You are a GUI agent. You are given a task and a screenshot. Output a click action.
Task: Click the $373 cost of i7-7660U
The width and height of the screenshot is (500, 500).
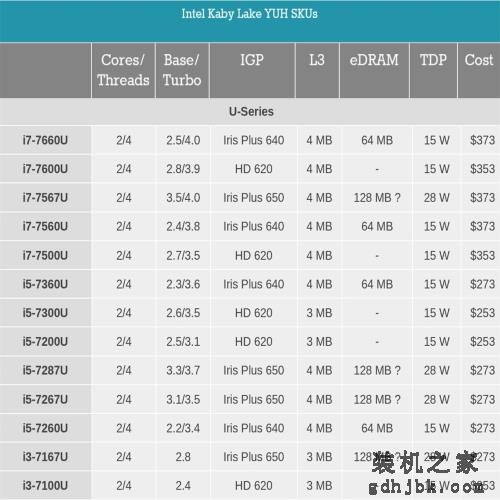[x=482, y=140]
